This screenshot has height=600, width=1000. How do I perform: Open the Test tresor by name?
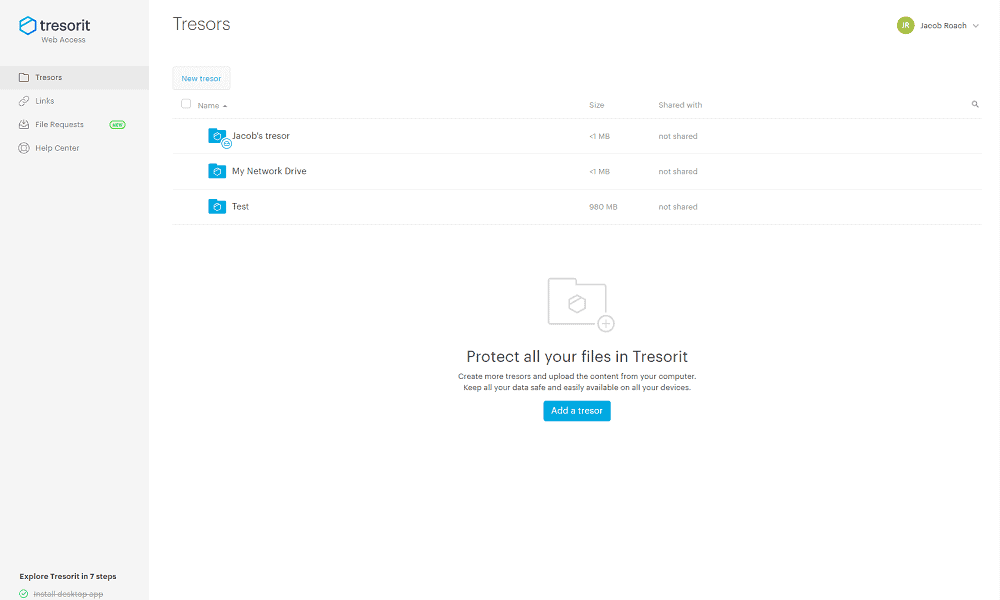[x=240, y=207]
